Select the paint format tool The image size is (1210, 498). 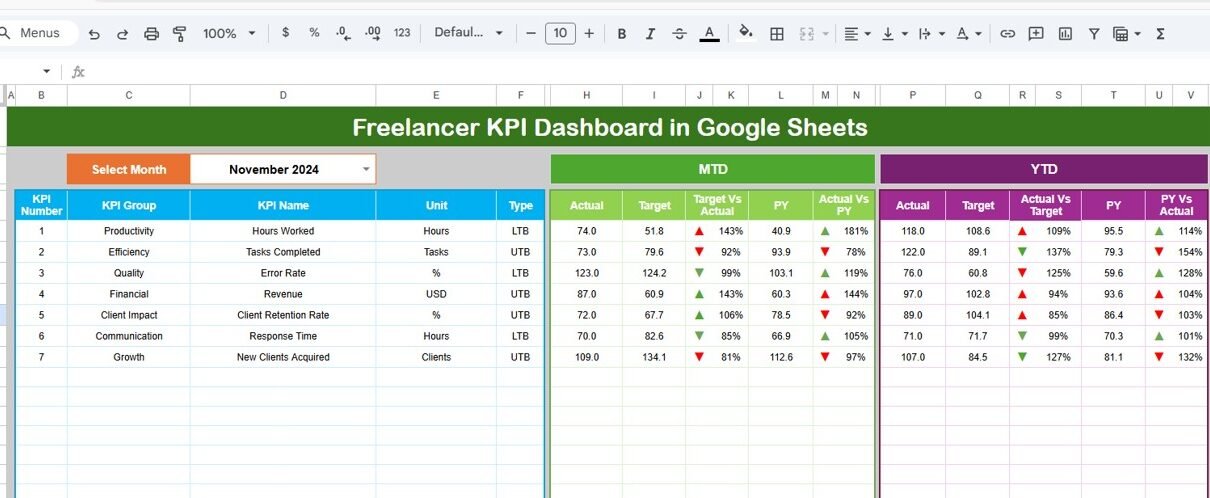(180, 34)
